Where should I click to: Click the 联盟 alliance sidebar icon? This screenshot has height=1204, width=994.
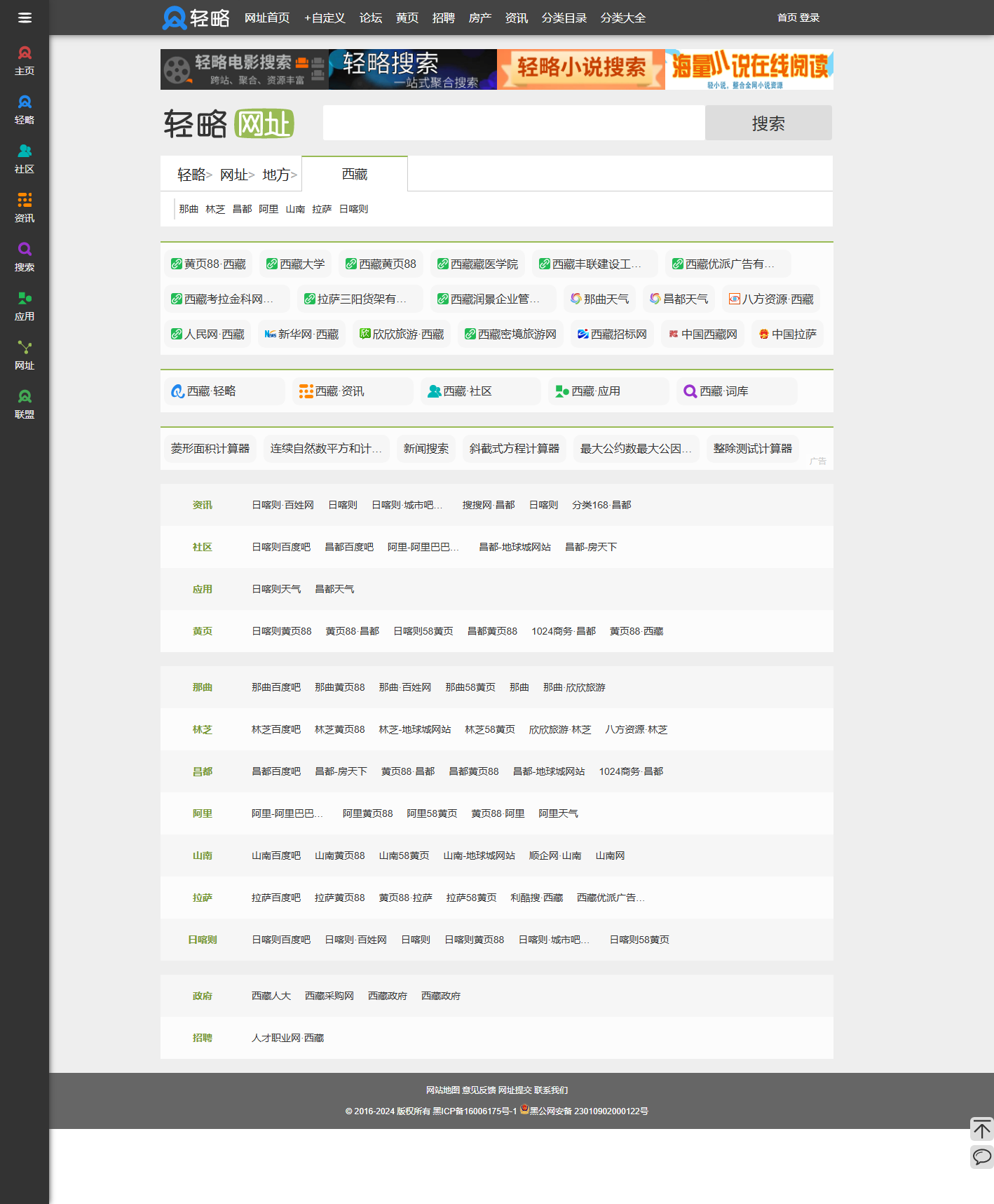point(25,404)
